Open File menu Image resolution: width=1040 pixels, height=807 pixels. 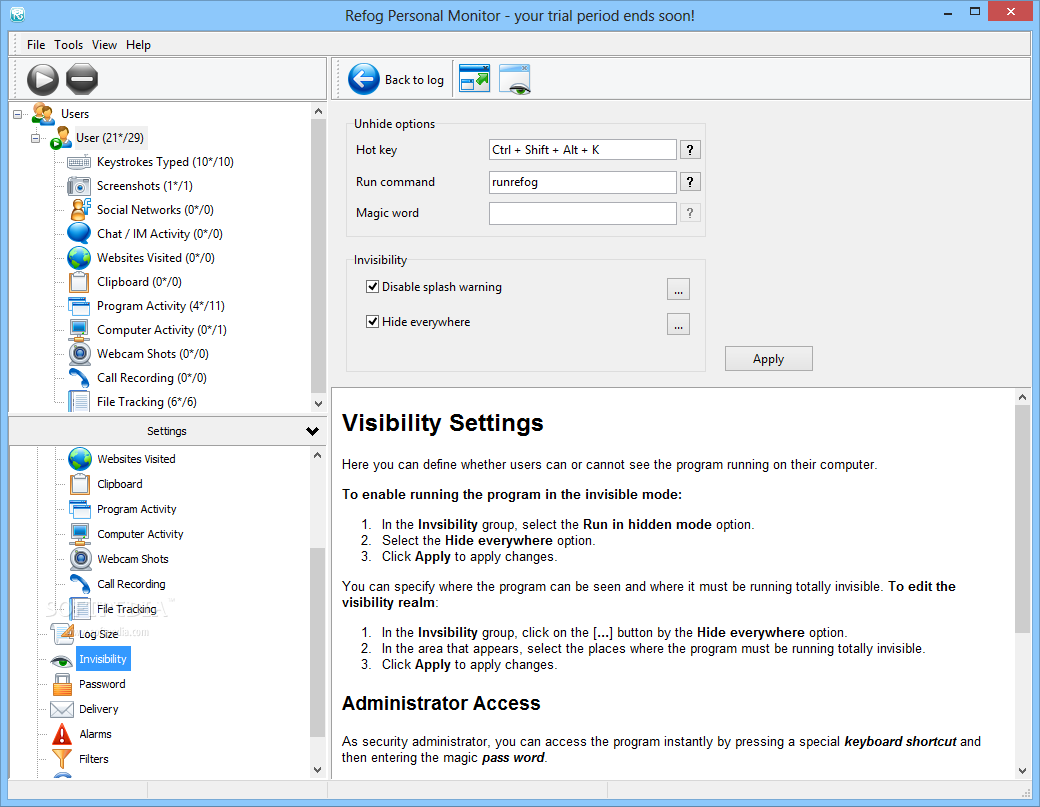tap(36, 44)
